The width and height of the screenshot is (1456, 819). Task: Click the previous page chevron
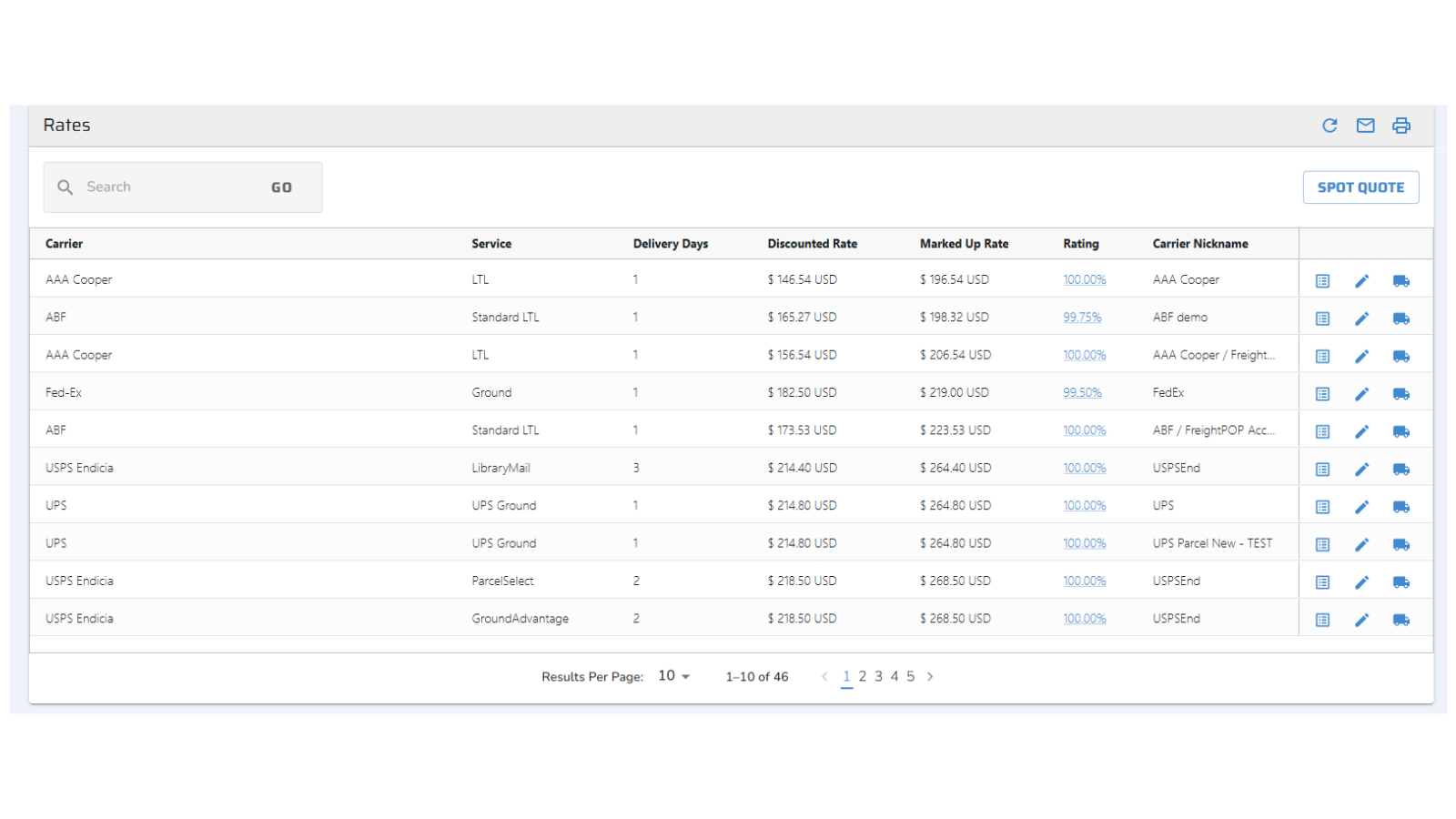click(824, 676)
